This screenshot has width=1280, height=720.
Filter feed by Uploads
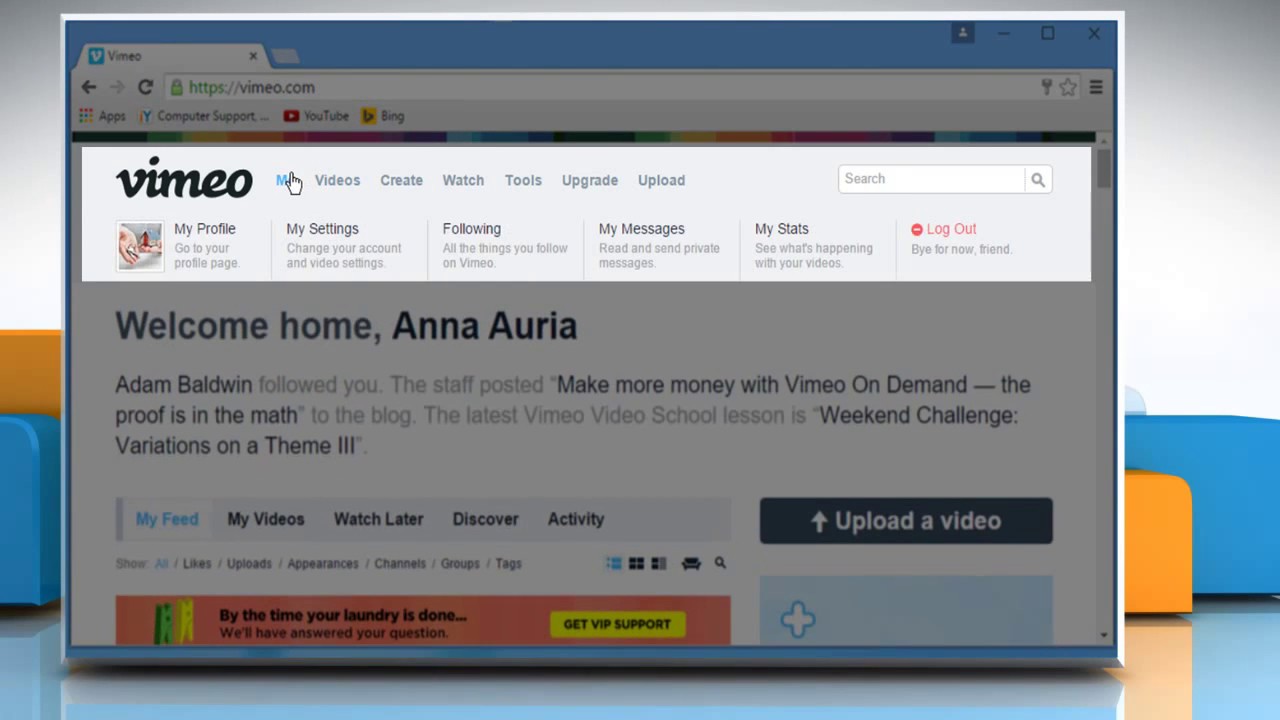pyautogui.click(x=249, y=564)
